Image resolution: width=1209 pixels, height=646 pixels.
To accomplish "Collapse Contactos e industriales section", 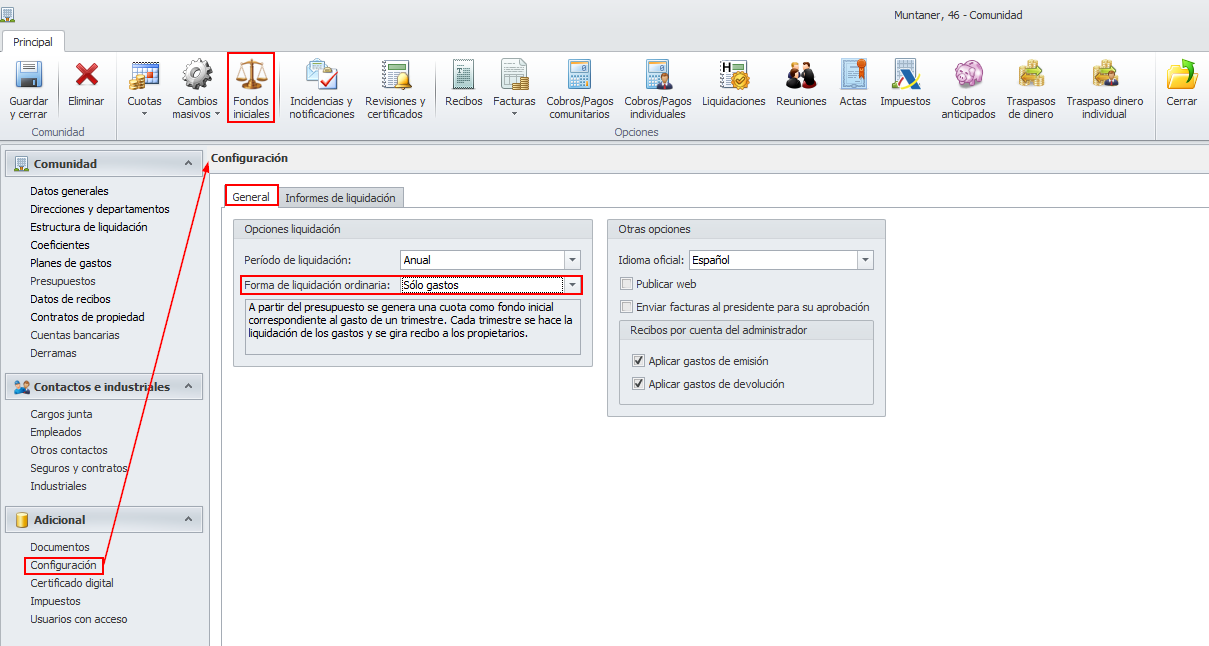I will (x=187, y=386).
